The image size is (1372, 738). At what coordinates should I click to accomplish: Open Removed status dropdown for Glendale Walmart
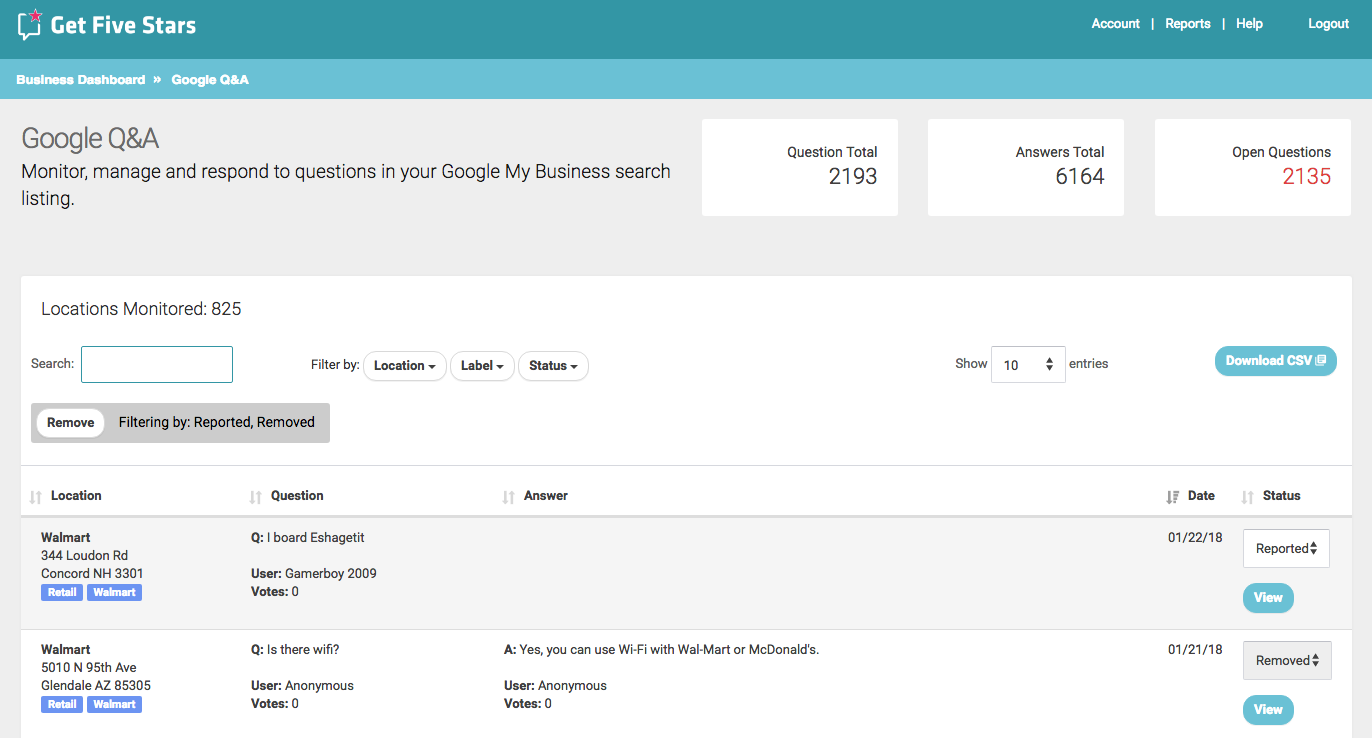tap(1287, 661)
